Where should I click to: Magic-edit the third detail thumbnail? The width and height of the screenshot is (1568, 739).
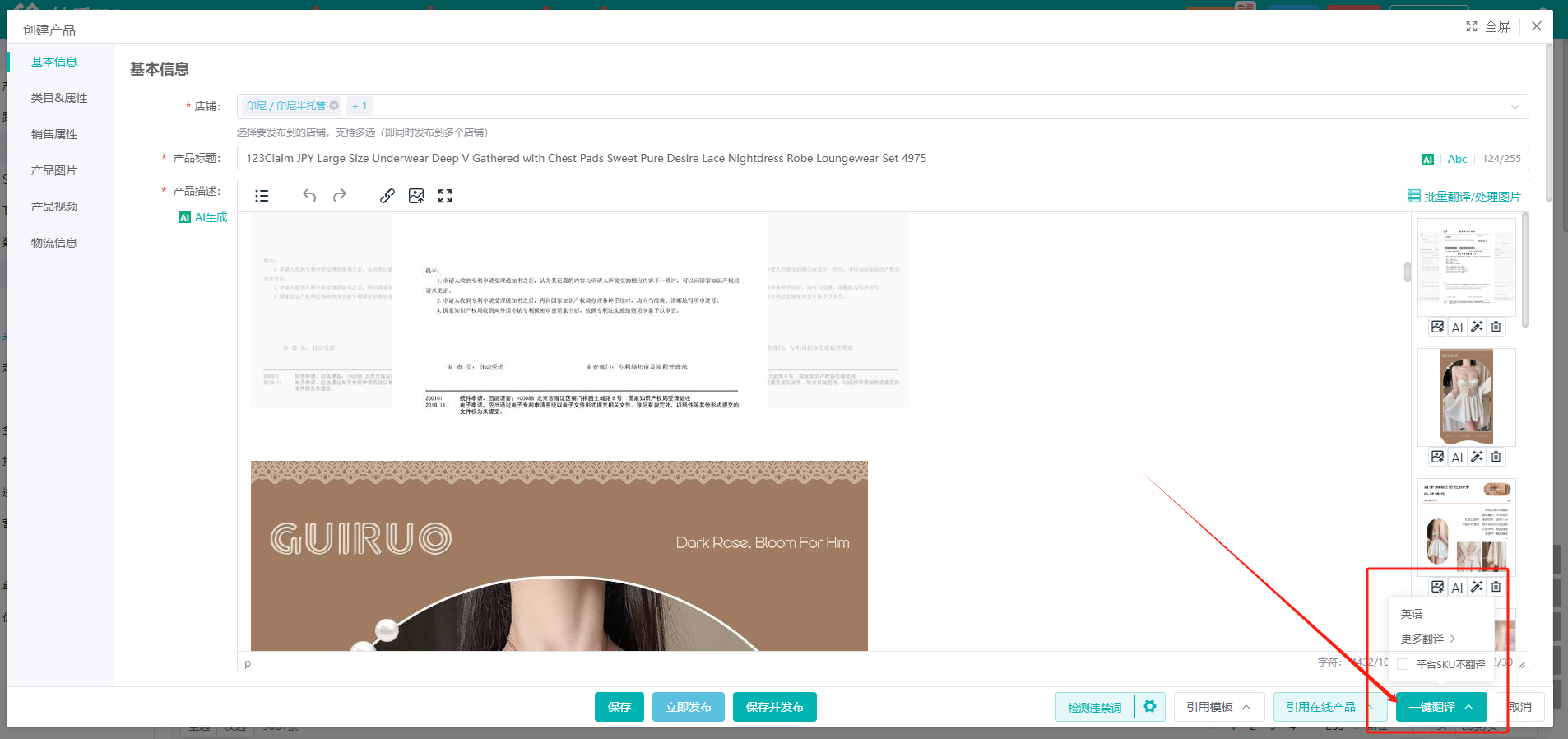click(x=1477, y=587)
